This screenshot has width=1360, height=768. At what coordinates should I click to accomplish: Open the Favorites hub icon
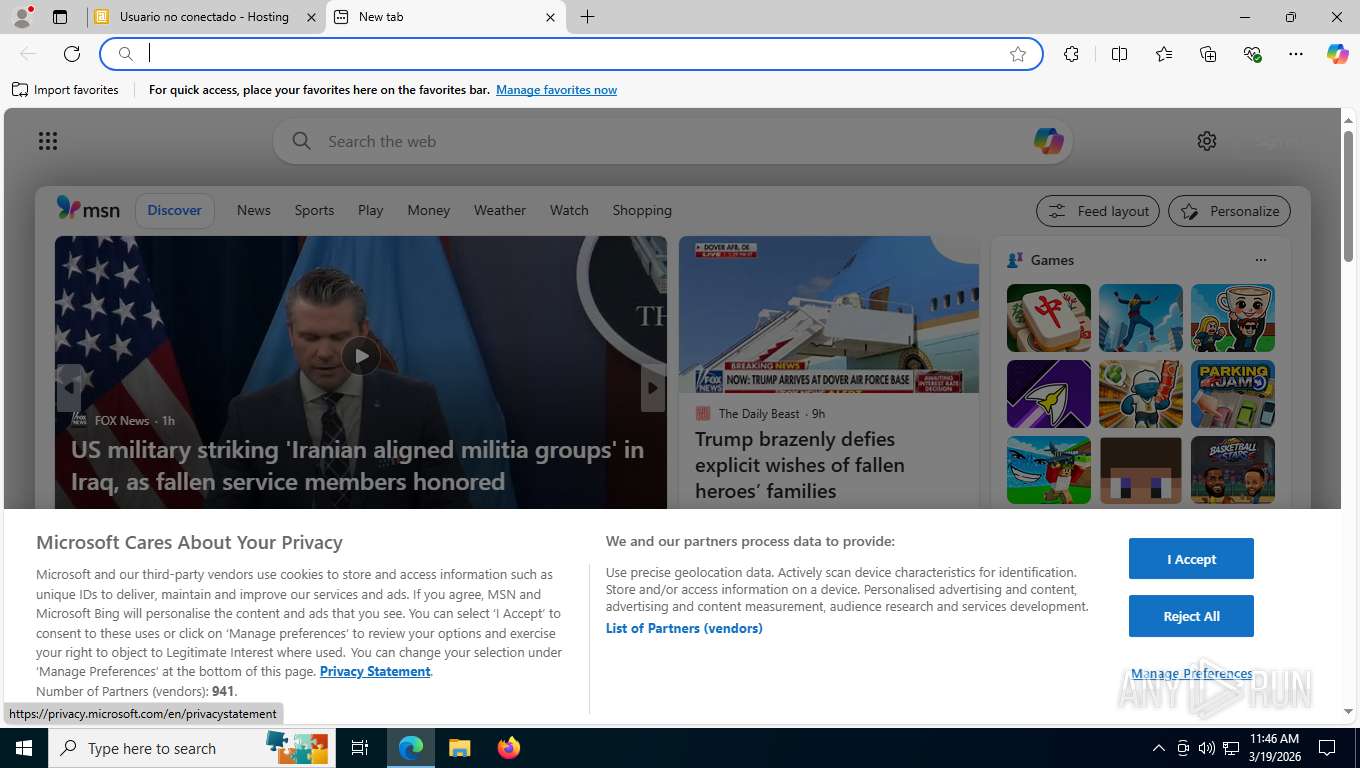[x=1164, y=54]
